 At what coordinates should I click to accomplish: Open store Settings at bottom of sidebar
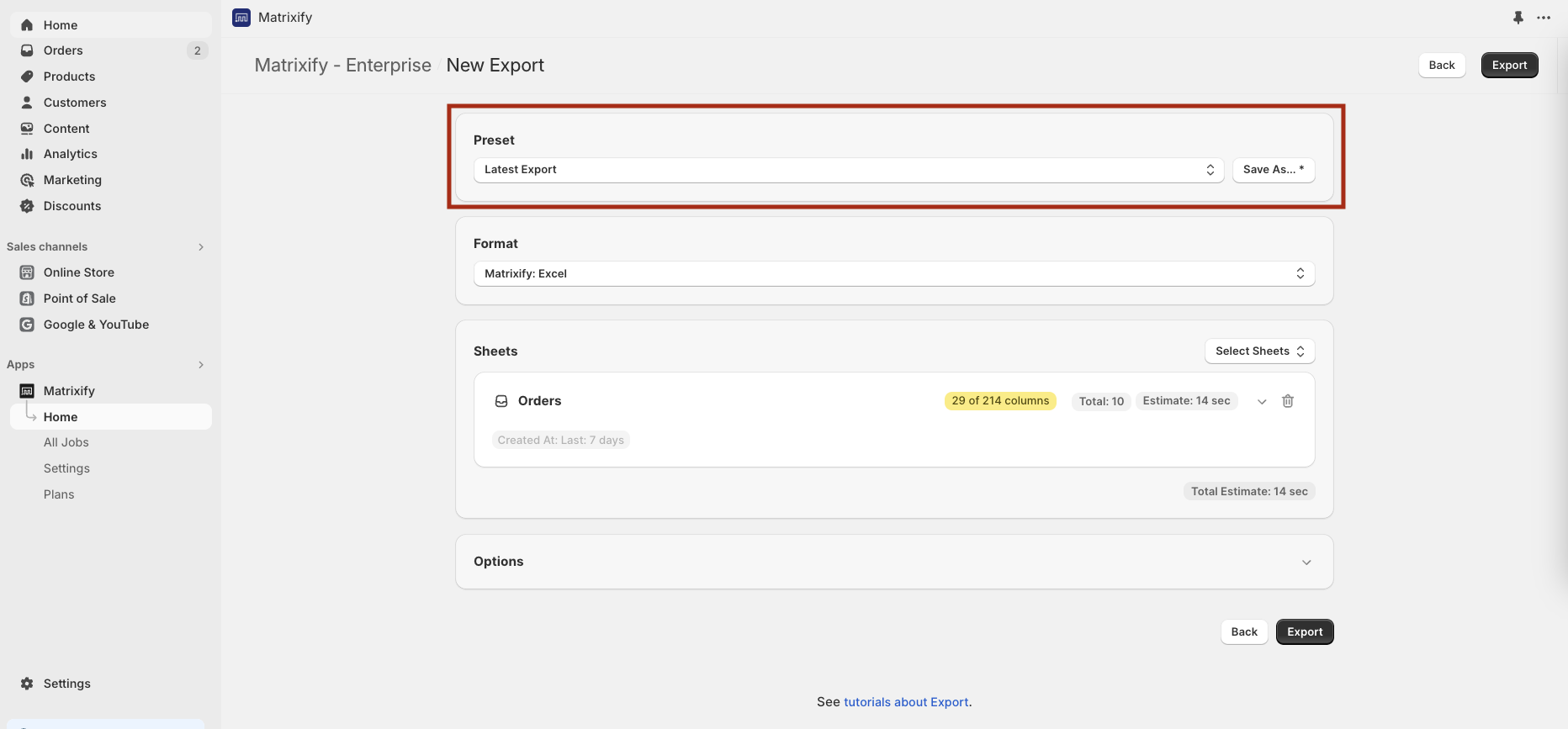pyautogui.click(x=66, y=684)
